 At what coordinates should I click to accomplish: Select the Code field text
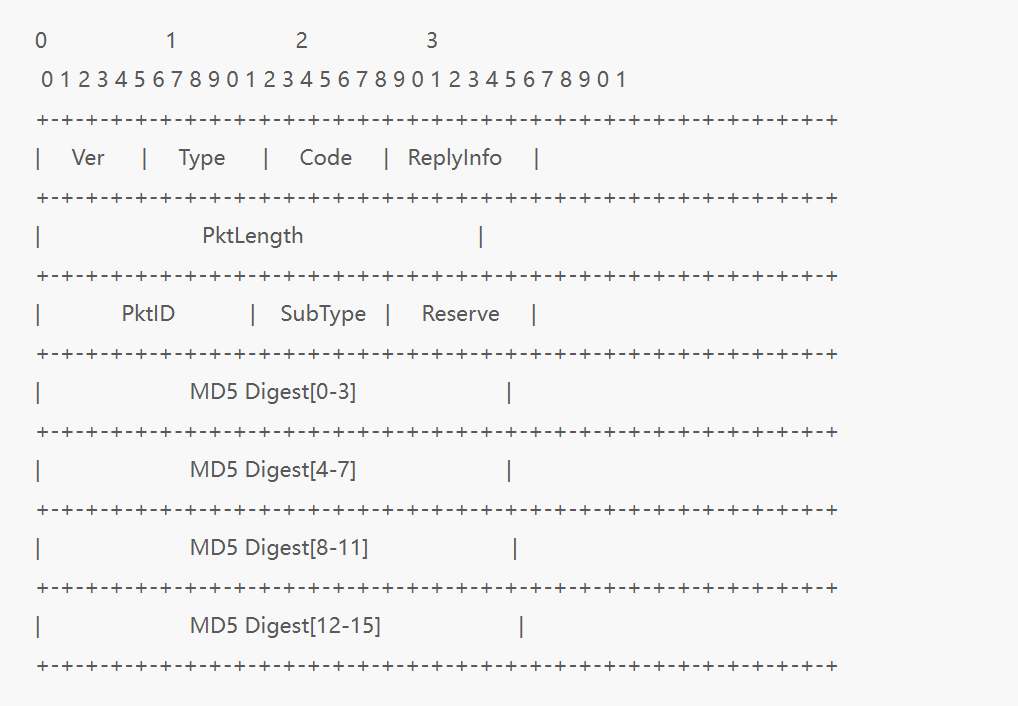coord(325,158)
